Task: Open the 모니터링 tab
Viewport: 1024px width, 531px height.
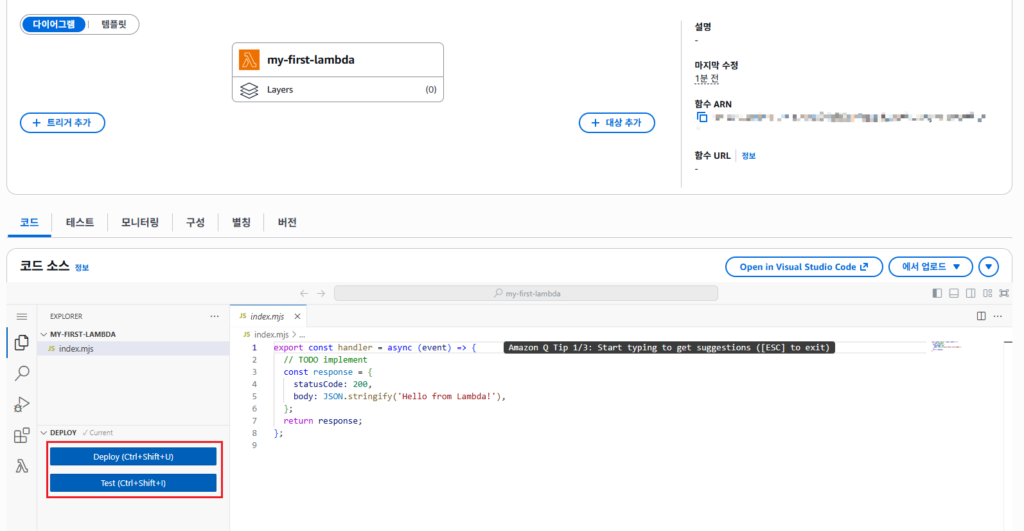Action: tap(140, 223)
